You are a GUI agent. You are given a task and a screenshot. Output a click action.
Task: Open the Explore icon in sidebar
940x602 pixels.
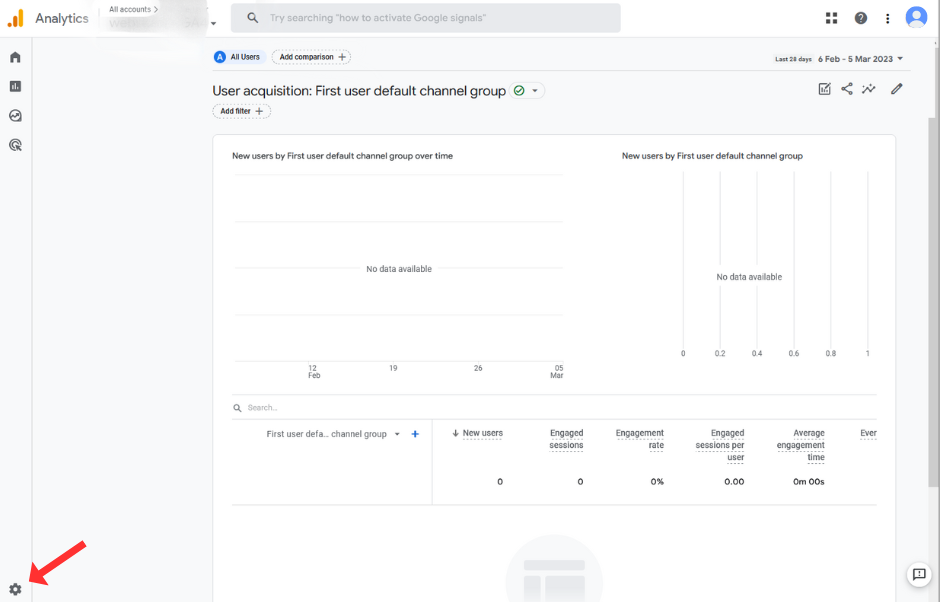point(16,116)
